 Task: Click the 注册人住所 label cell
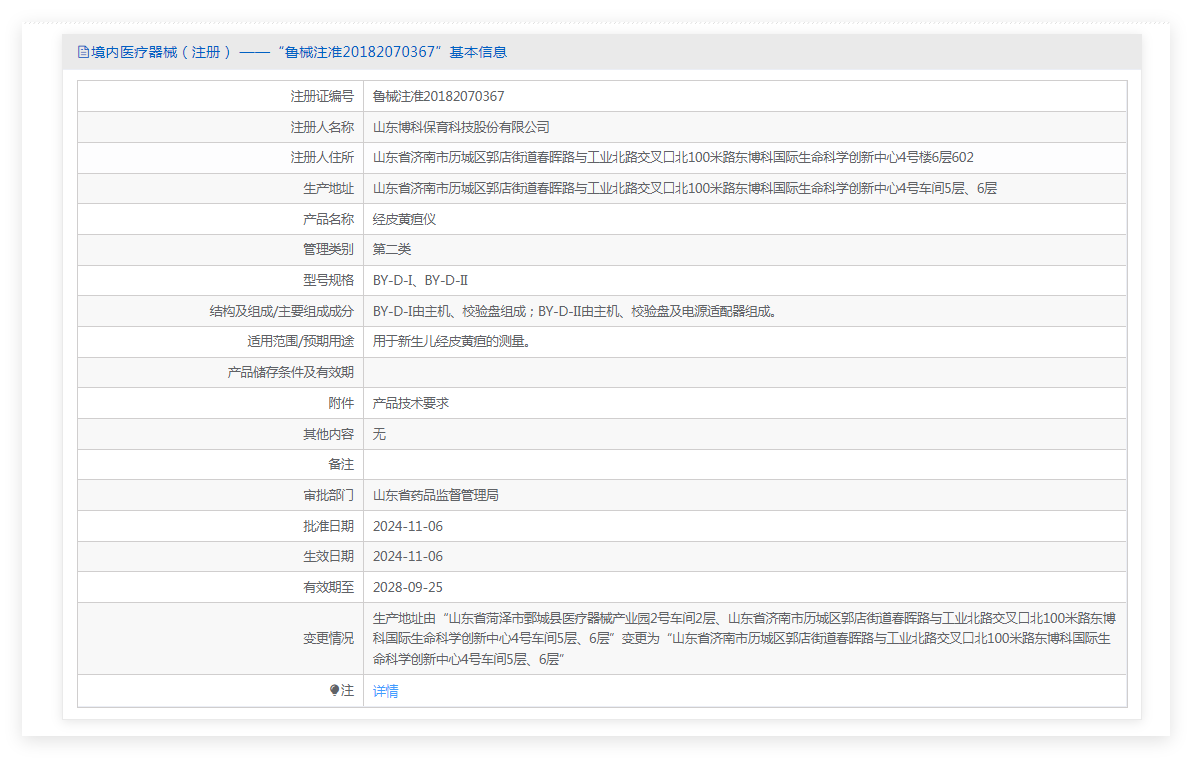click(x=220, y=157)
